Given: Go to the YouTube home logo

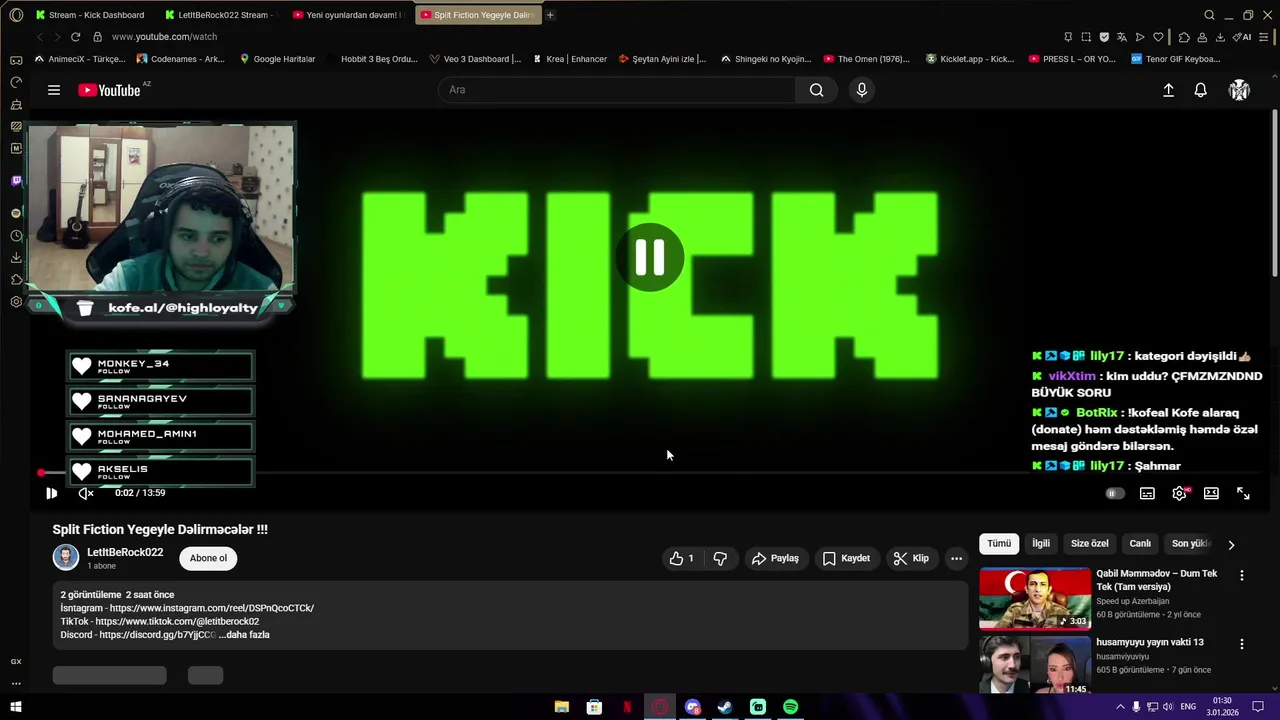Looking at the screenshot, I should click(x=110, y=90).
